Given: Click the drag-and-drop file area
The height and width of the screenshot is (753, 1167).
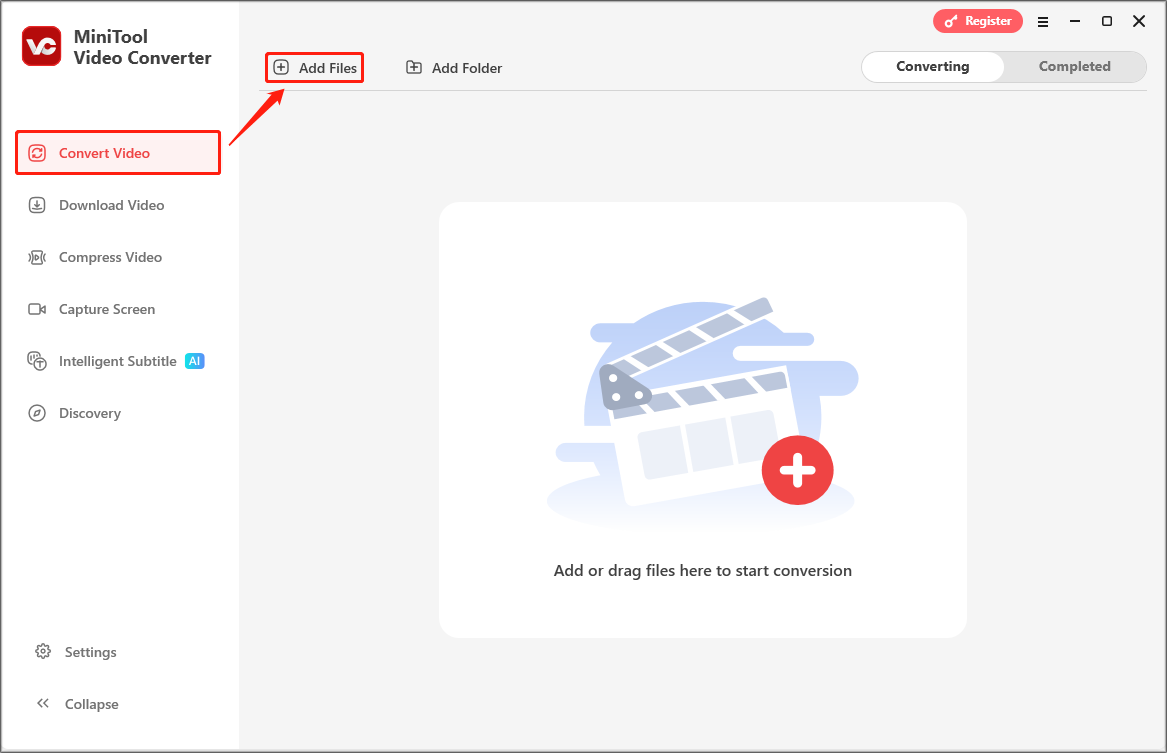Looking at the screenshot, I should pos(703,570).
